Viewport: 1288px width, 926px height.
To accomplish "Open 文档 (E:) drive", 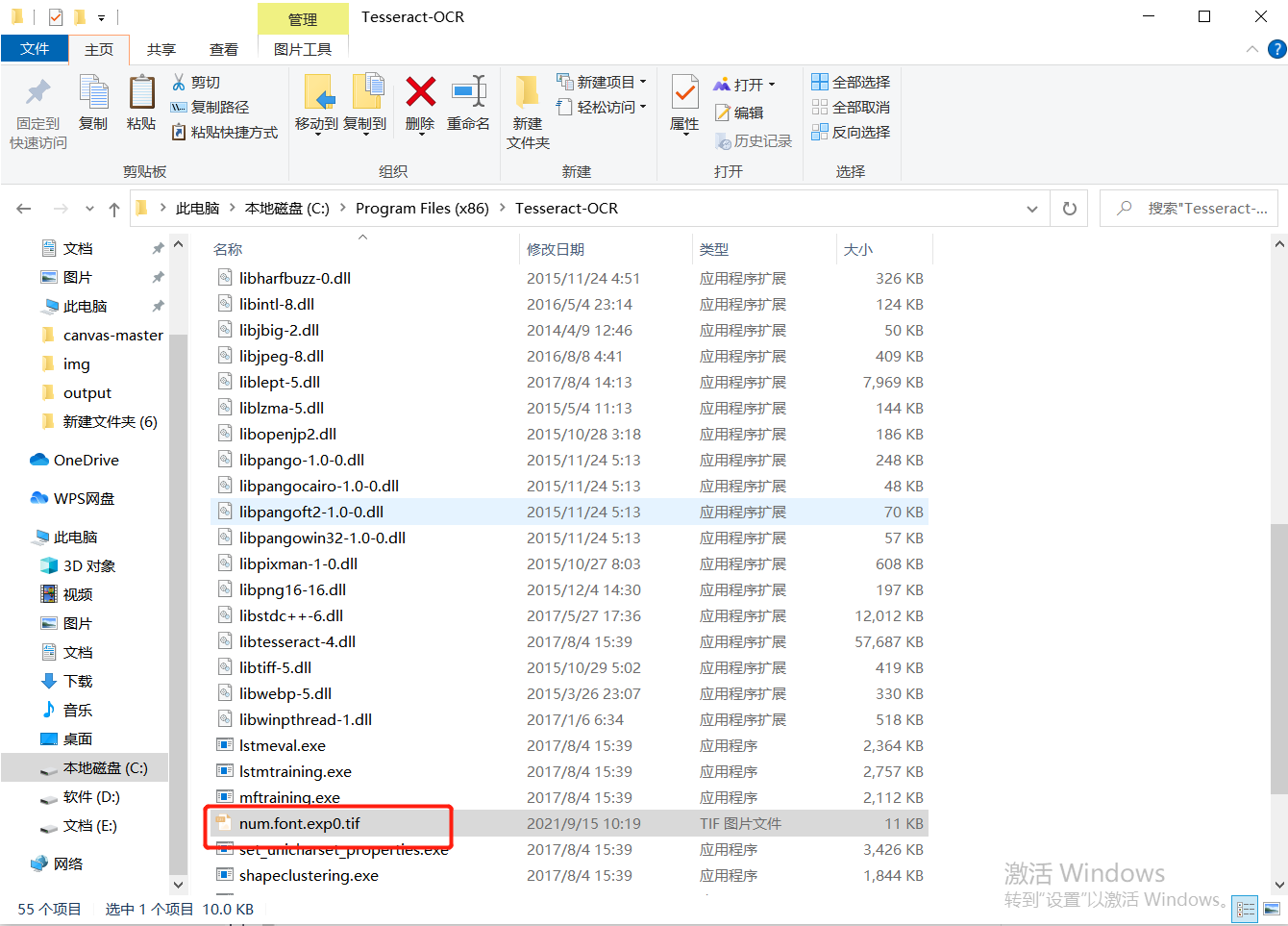I will [x=78, y=825].
